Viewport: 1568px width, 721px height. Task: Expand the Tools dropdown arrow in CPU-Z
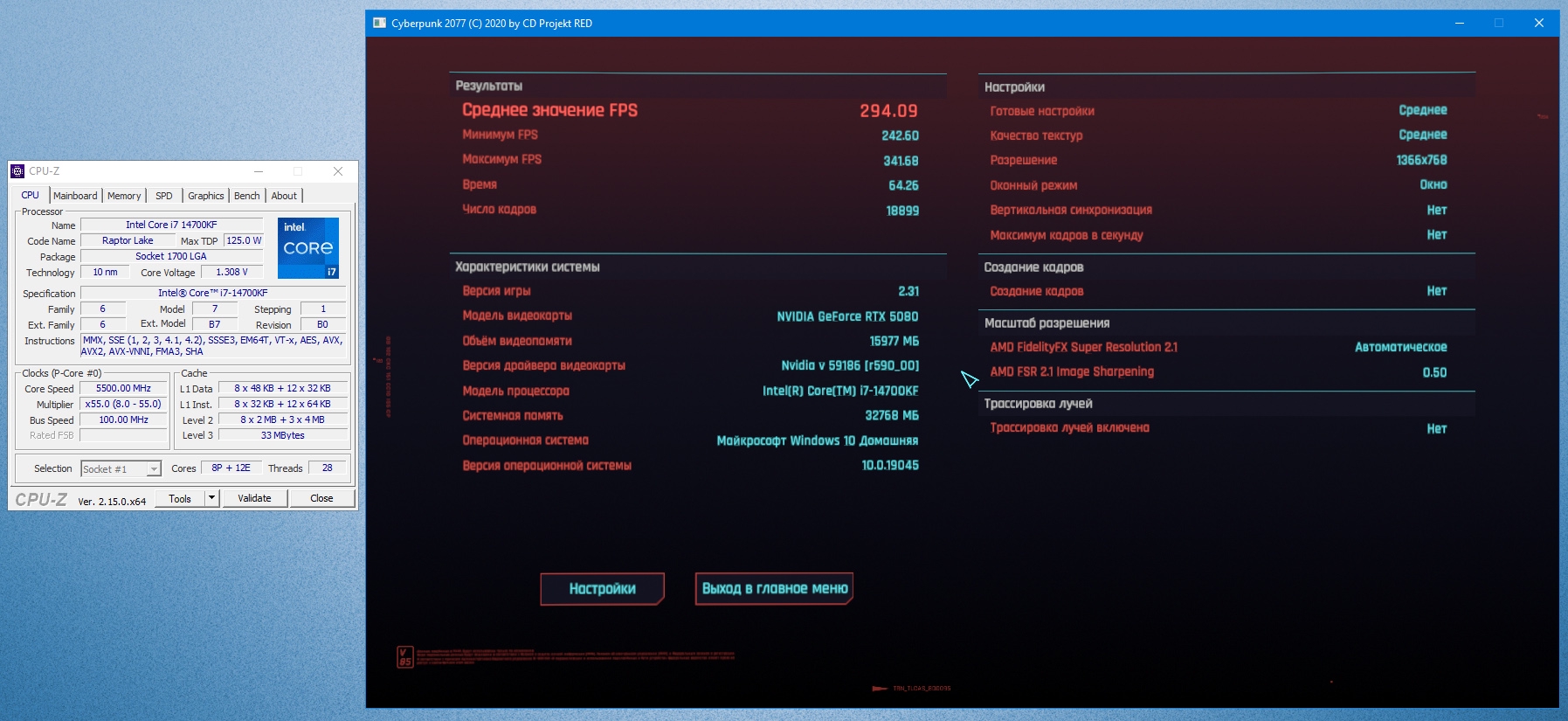click(211, 498)
